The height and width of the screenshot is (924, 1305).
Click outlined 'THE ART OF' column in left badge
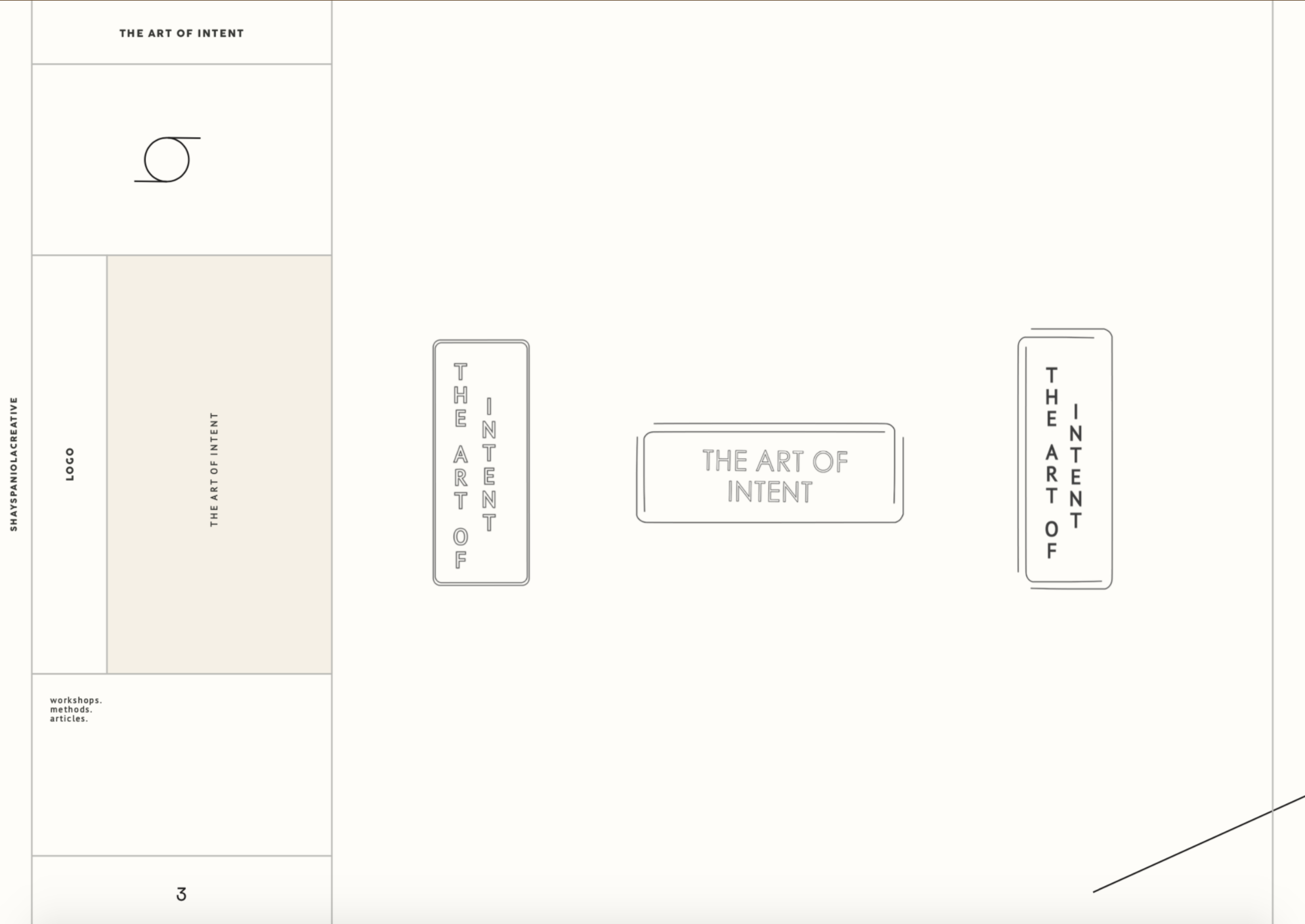(461, 465)
